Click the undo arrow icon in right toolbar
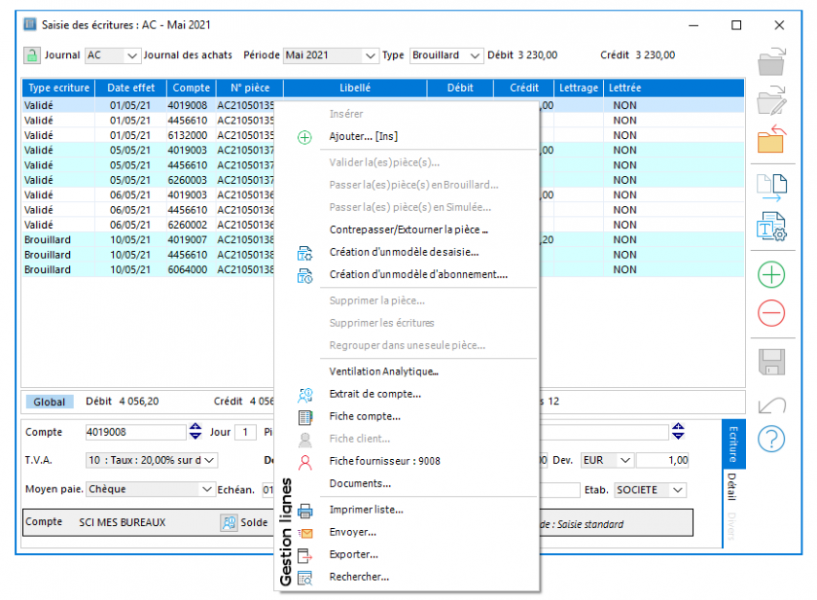 772,406
